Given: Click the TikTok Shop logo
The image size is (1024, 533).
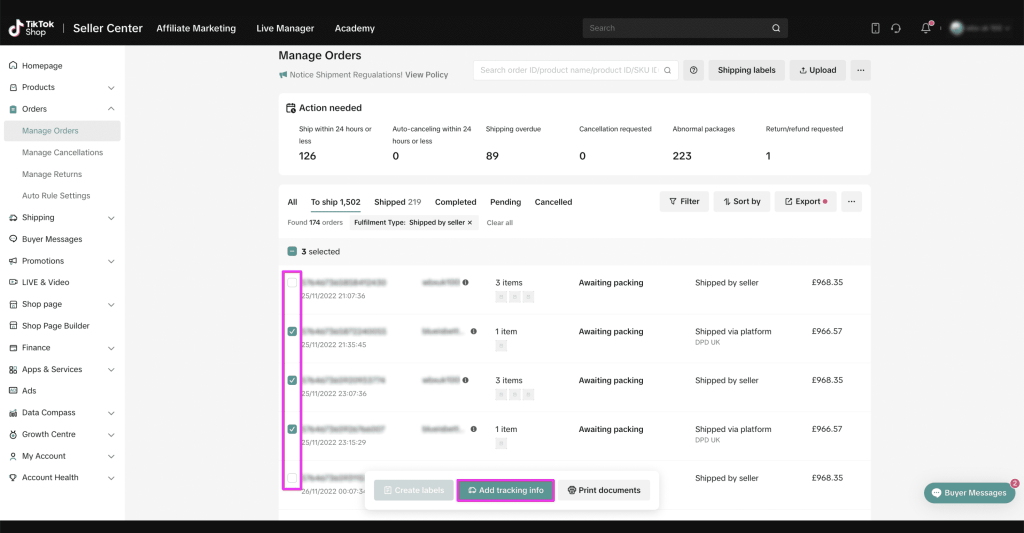Looking at the screenshot, I should click(x=31, y=28).
